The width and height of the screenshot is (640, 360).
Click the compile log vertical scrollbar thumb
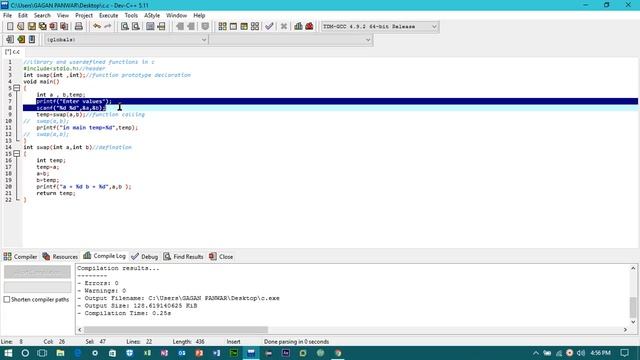[x=633, y=307]
